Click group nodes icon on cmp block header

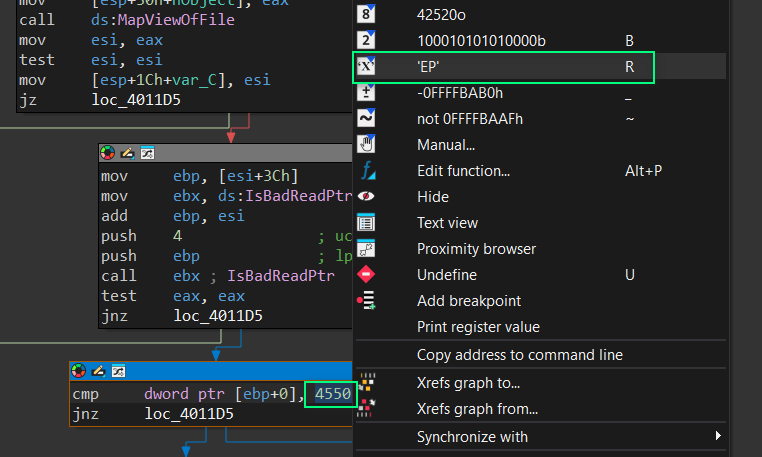point(119,371)
